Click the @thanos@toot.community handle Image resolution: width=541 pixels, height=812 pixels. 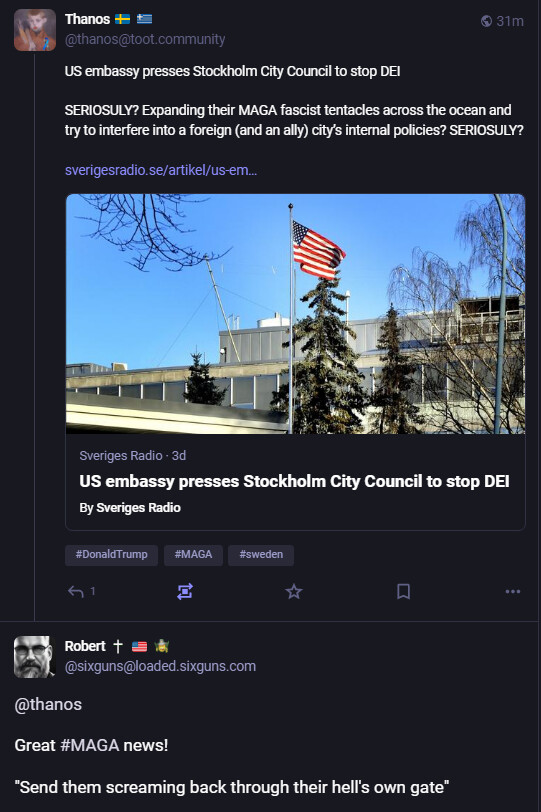(x=144, y=39)
